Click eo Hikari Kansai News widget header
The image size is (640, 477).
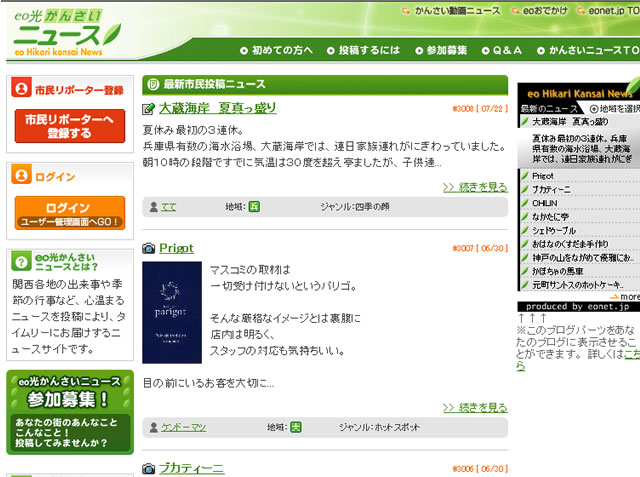tap(580, 93)
